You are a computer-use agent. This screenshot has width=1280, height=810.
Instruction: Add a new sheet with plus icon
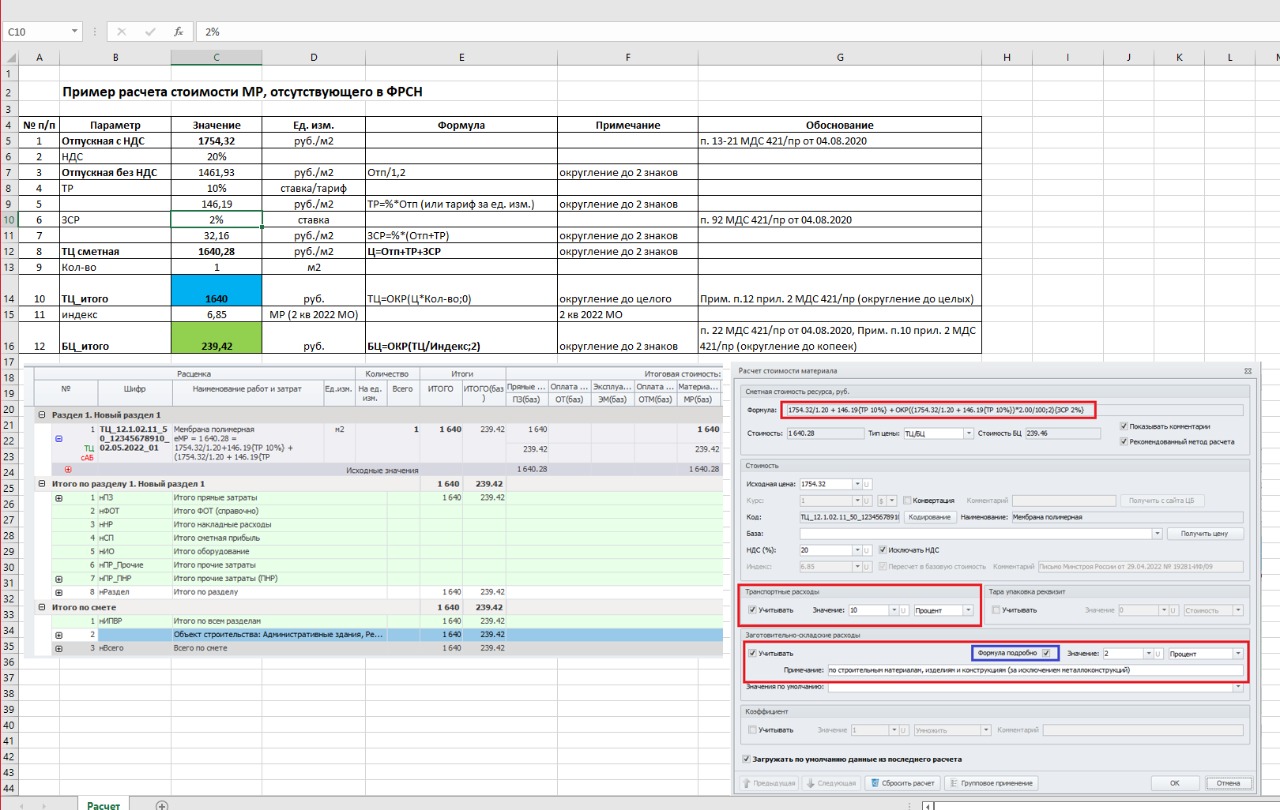pyautogui.click(x=162, y=804)
